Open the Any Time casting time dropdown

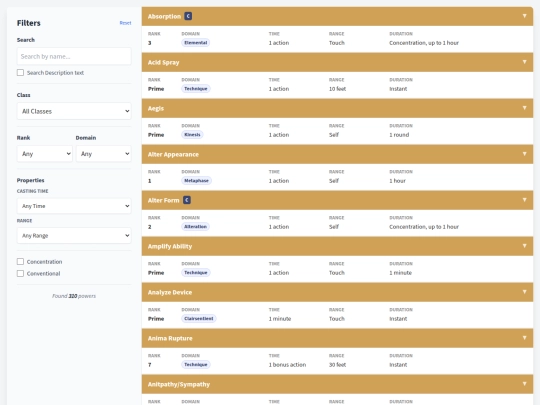click(x=74, y=206)
